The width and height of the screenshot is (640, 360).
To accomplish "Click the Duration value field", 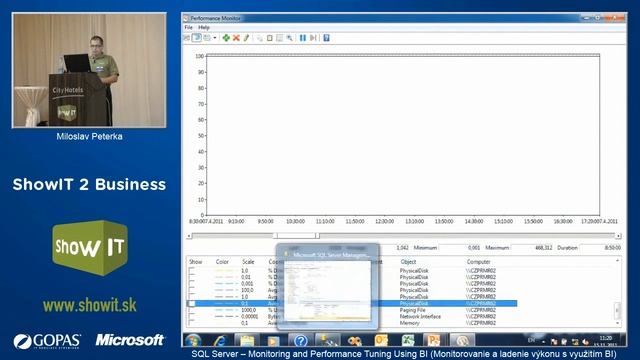I will tap(601, 248).
